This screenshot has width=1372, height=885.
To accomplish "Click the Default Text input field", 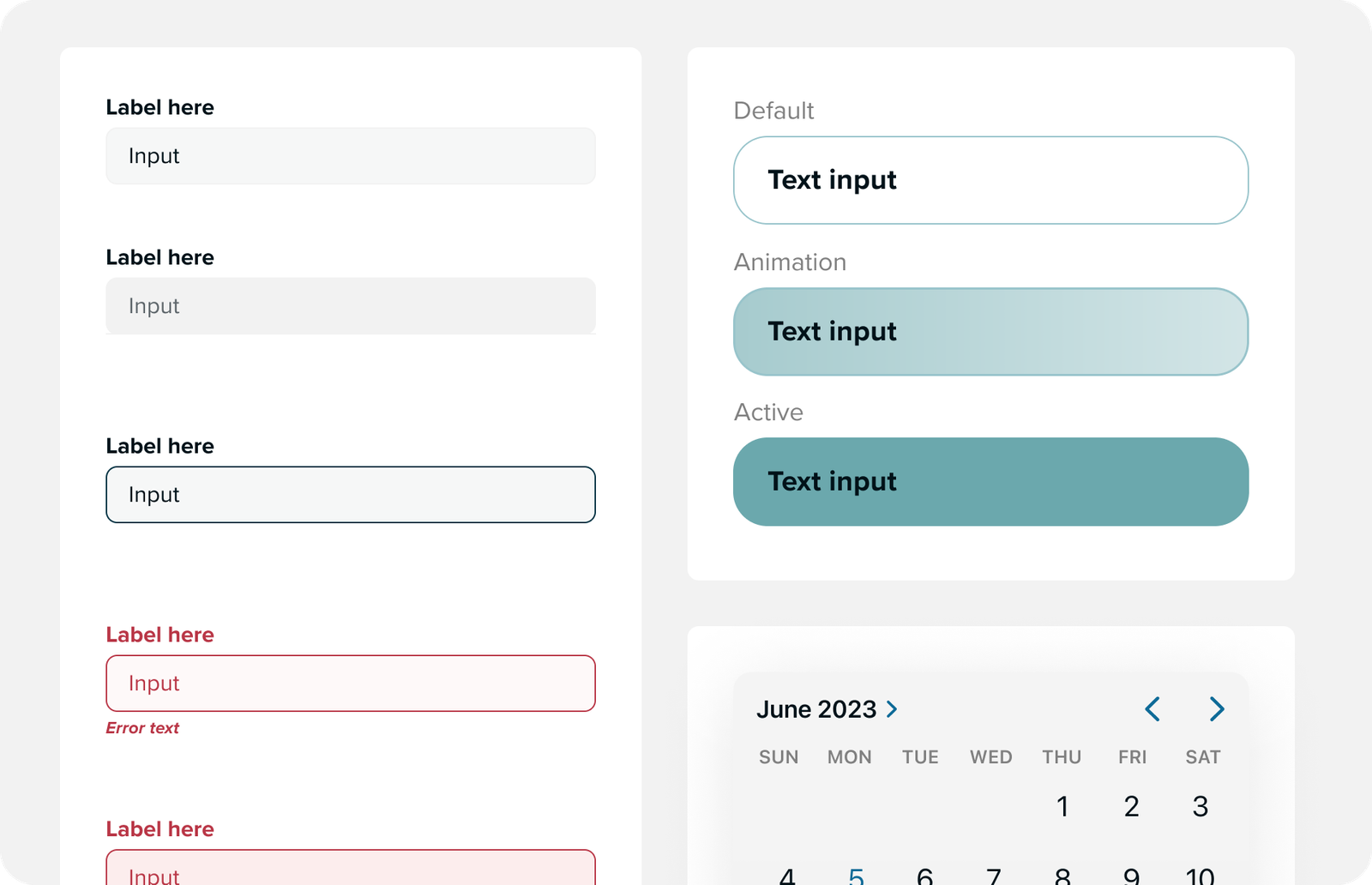I will pyautogui.click(x=990, y=180).
